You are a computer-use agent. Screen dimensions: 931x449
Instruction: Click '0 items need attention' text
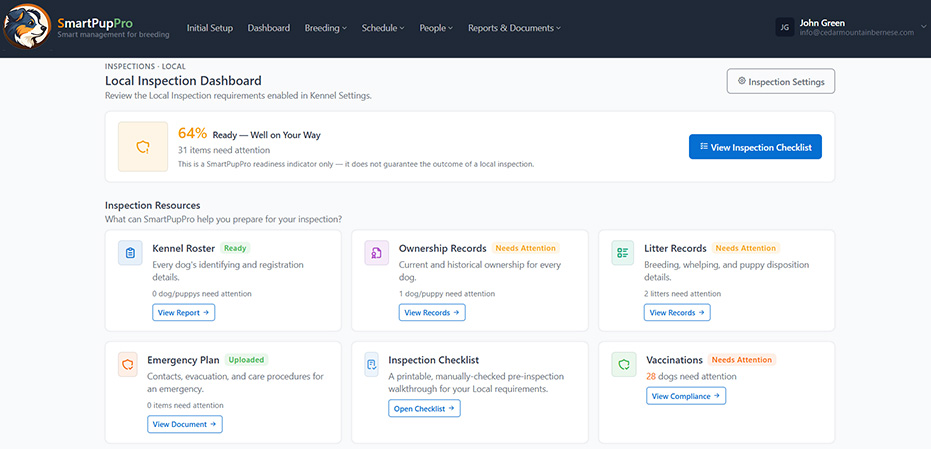pyautogui.click(x=185, y=405)
